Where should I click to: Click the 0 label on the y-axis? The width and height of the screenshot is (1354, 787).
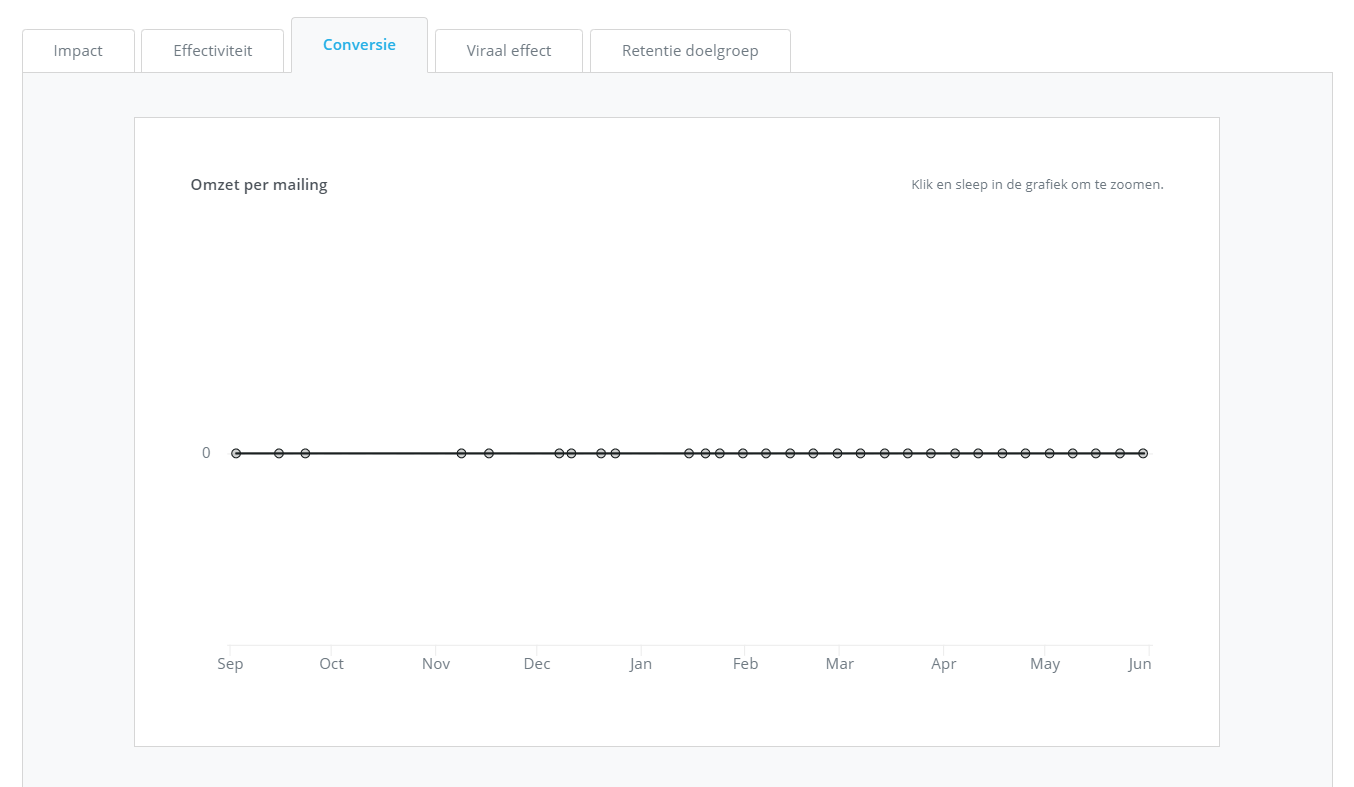(206, 453)
